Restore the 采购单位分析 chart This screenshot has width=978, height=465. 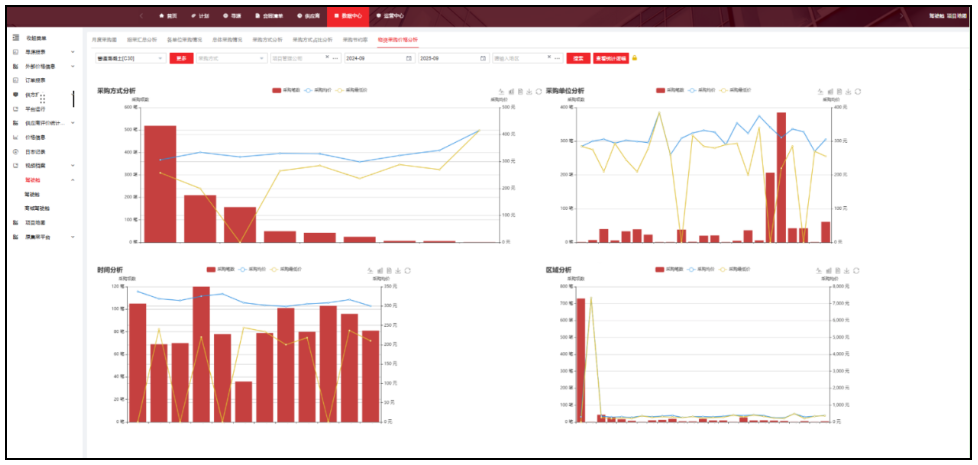click(x=858, y=91)
